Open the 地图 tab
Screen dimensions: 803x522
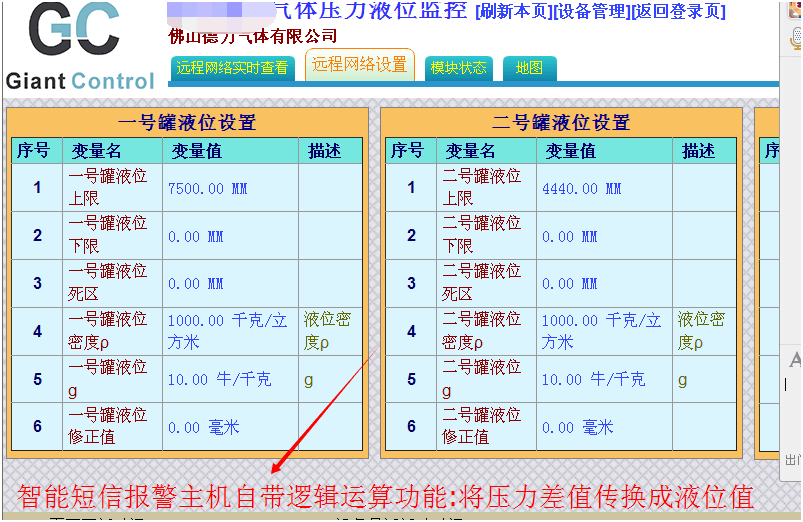(x=529, y=68)
